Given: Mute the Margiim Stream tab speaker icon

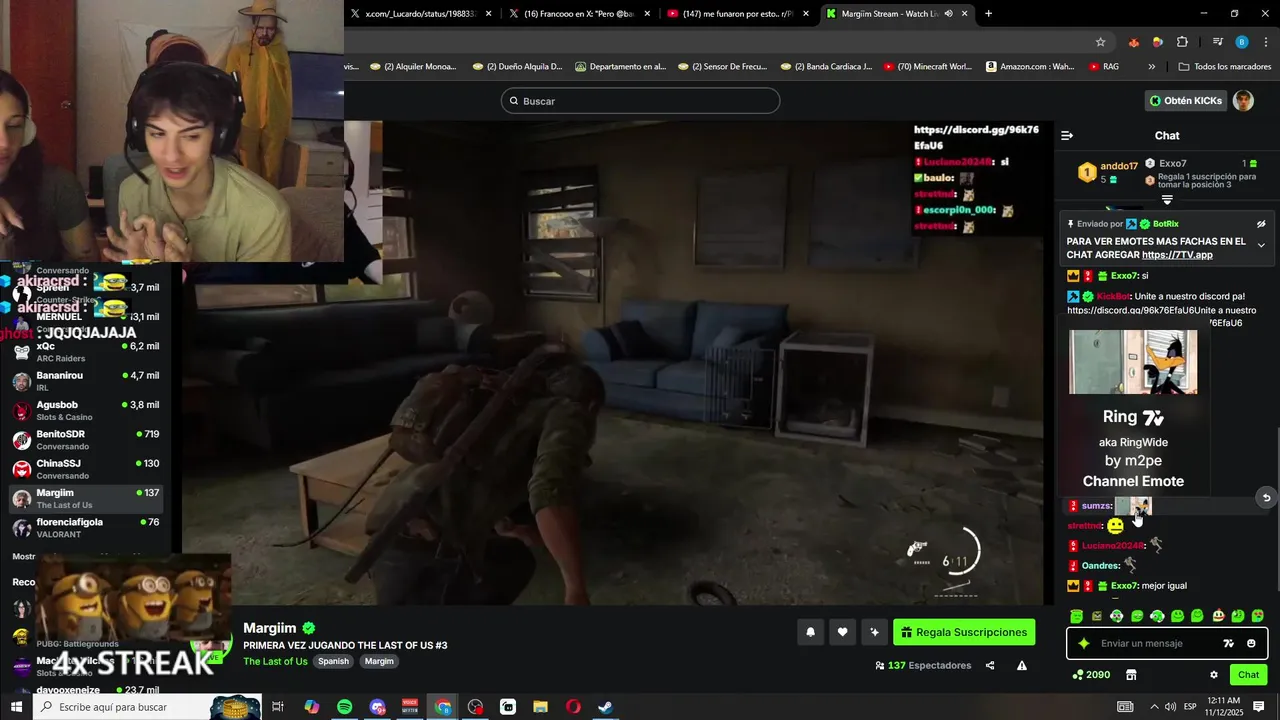Looking at the screenshot, I should pyautogui.click(x=948, y=14).
